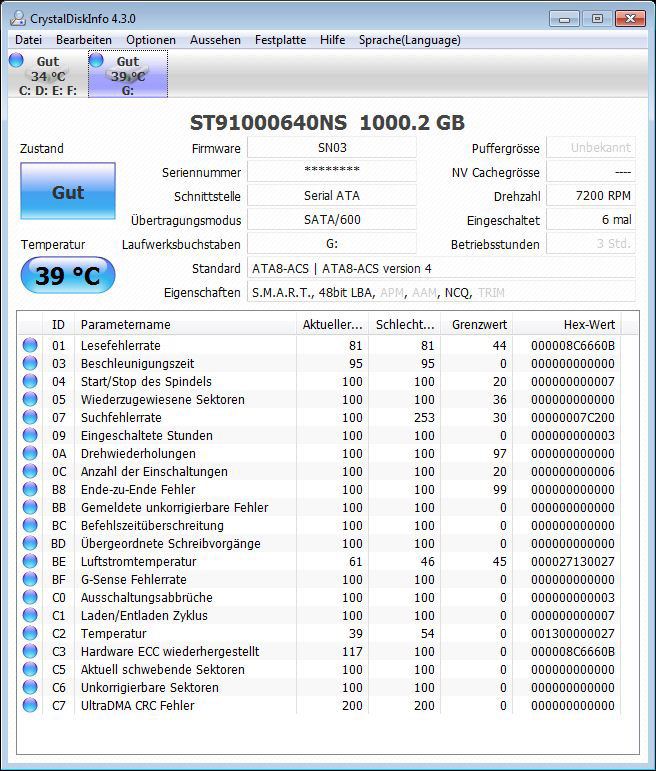The width and height of the screenshot is (656, 771).
Task: Click the status orb for Beschleunigungszeit
Action: [30, 363]
